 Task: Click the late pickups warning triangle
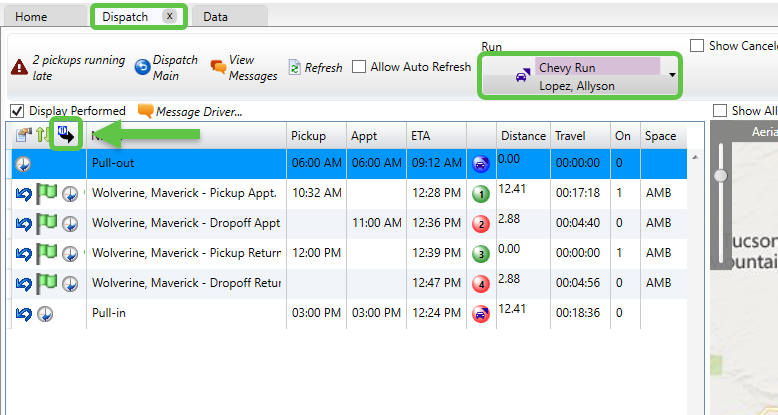19,68
